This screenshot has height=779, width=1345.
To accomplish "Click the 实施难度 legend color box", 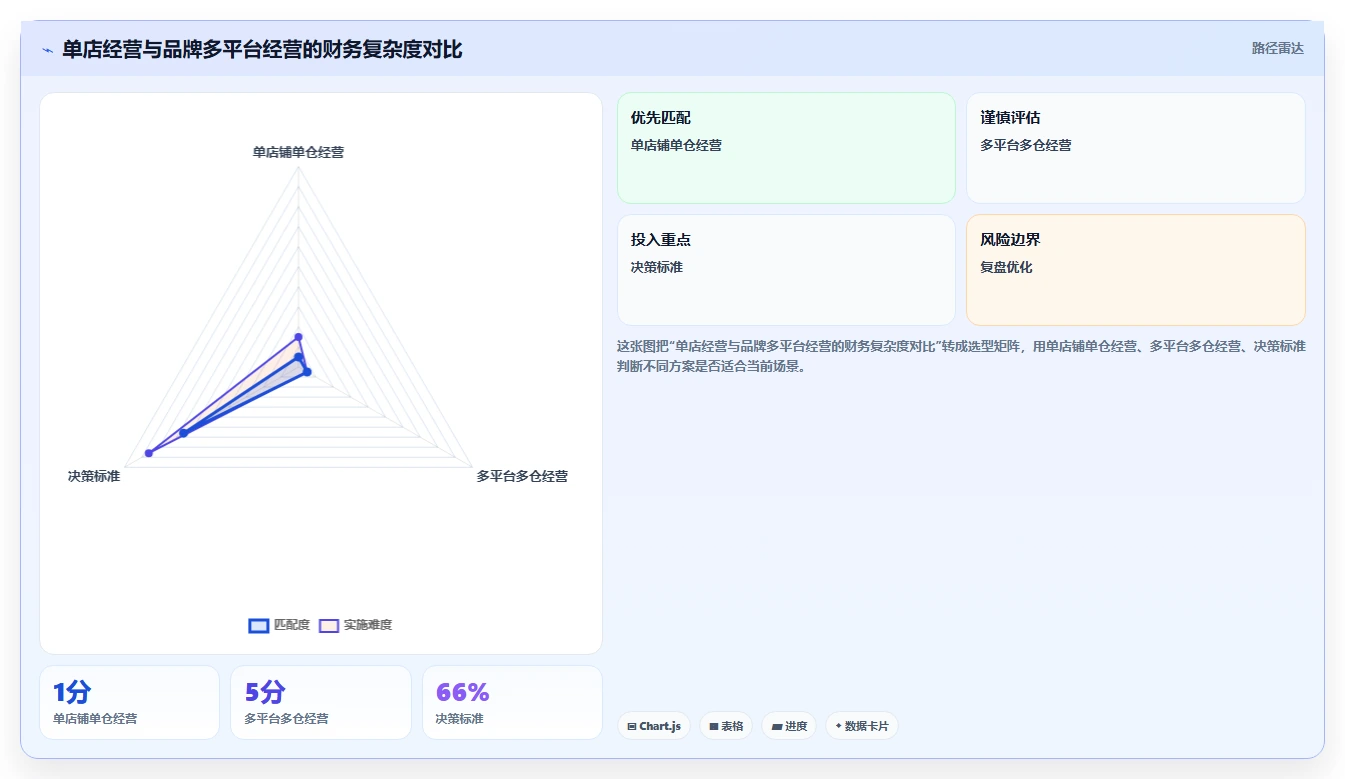I will click(329, 625).
